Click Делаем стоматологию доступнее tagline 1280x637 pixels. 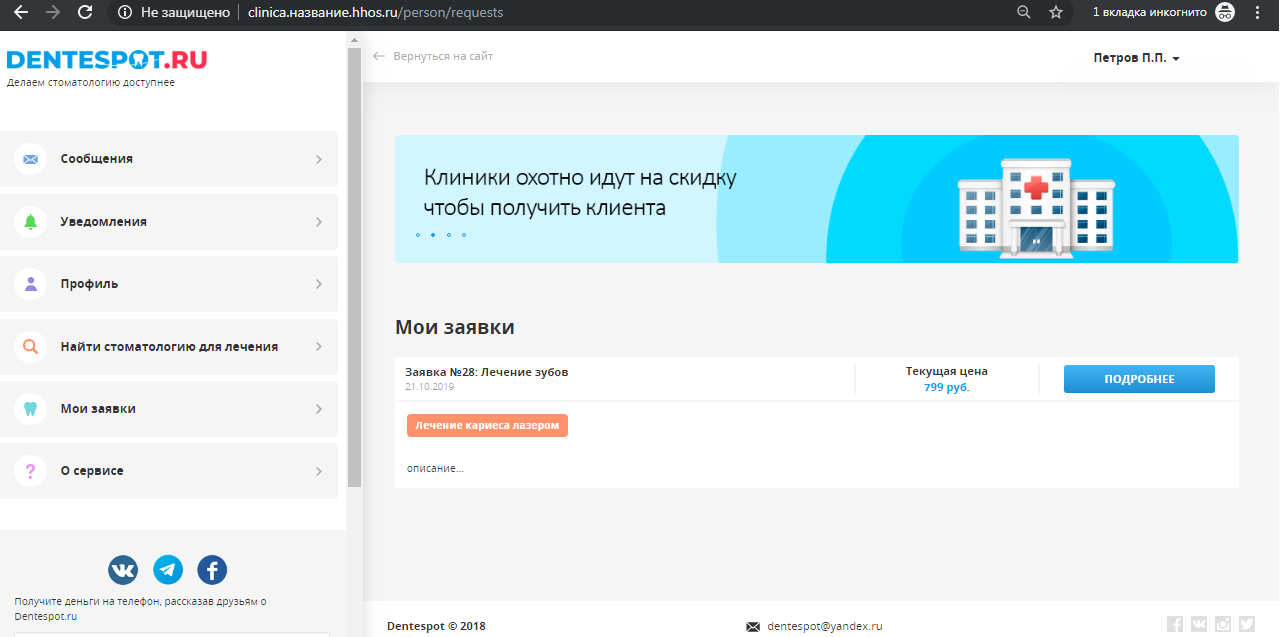click(x=91, y=83)
